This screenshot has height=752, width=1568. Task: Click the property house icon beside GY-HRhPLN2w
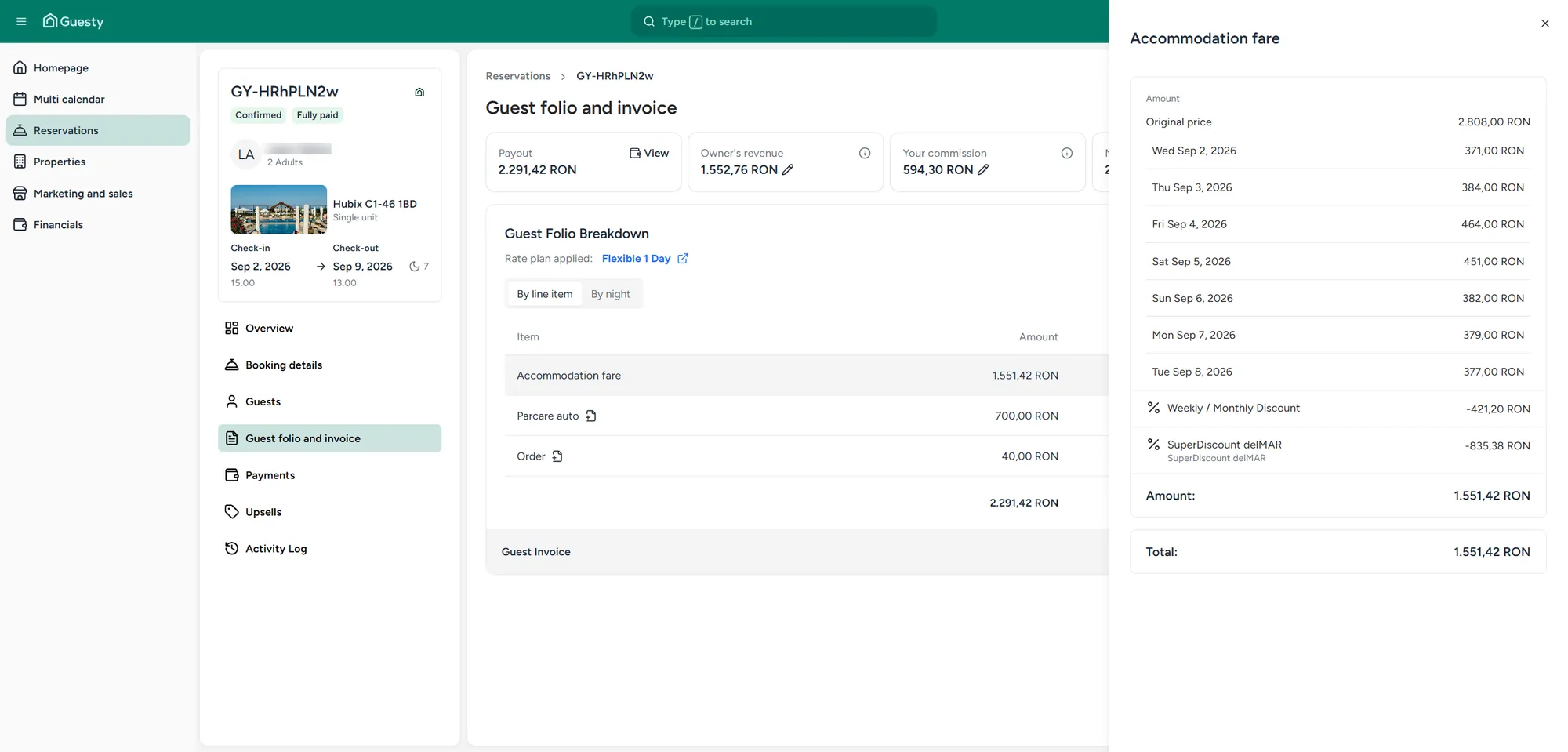[419, 92]
